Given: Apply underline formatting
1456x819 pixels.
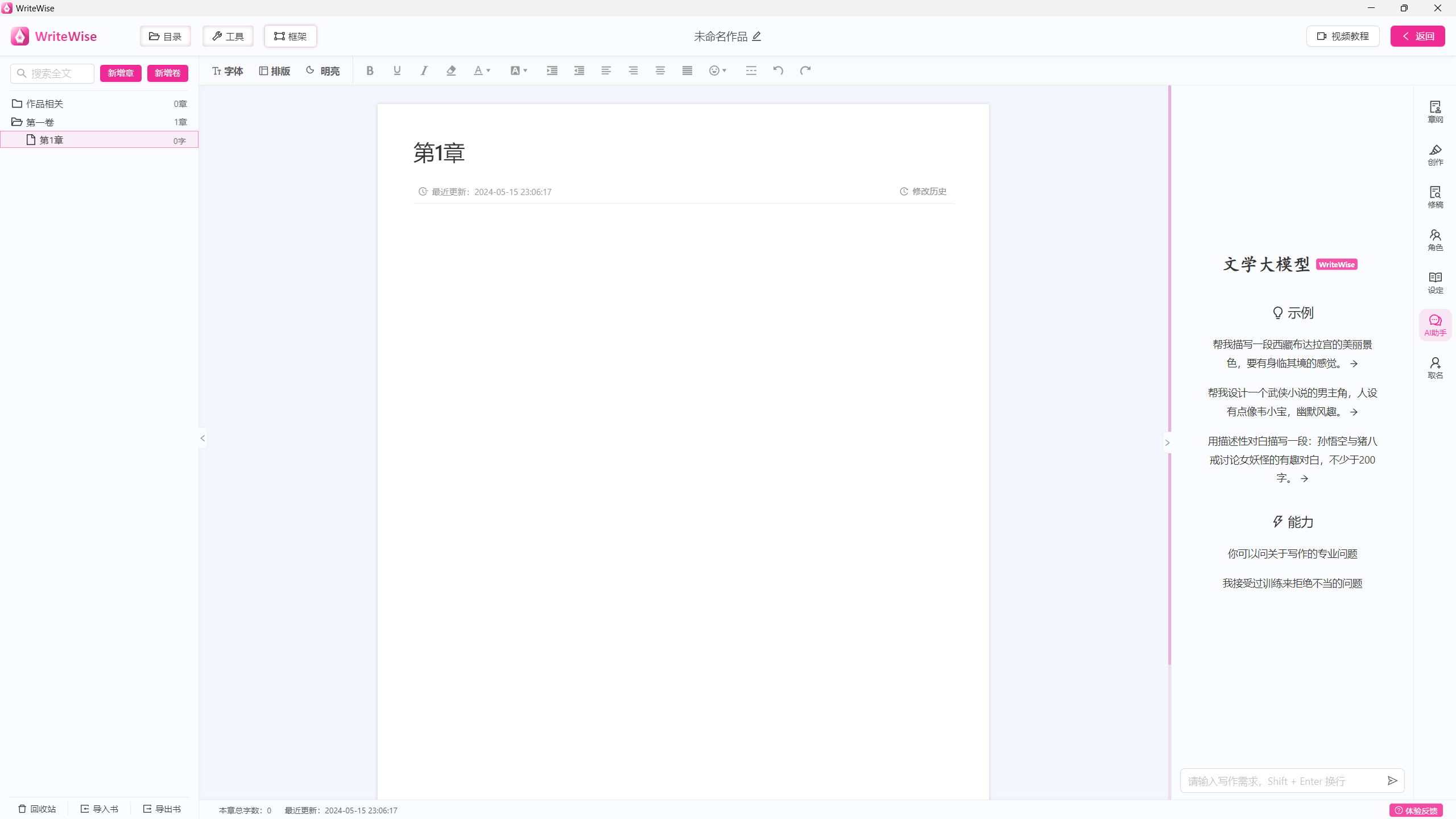Looking at the screenshot, I should [x=397, y=71].
